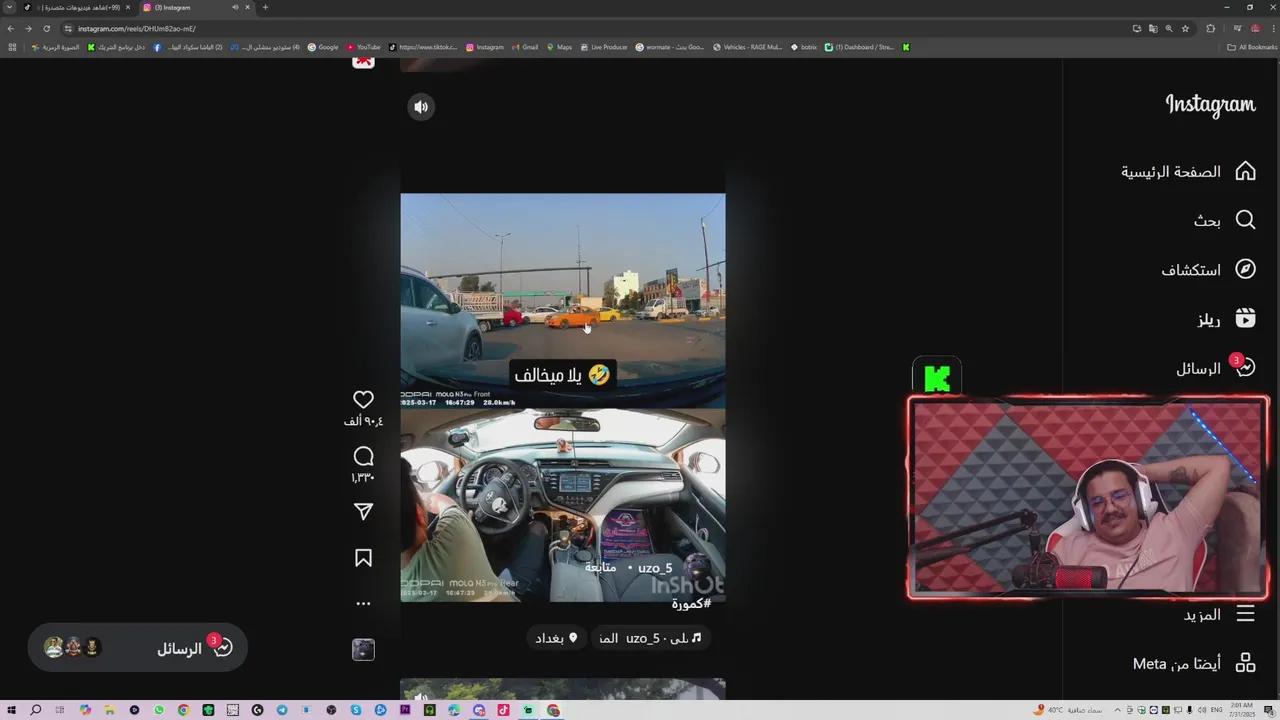Open Maps bookmark
This screenshot has width=1280, height=720.
click(559, 47)
